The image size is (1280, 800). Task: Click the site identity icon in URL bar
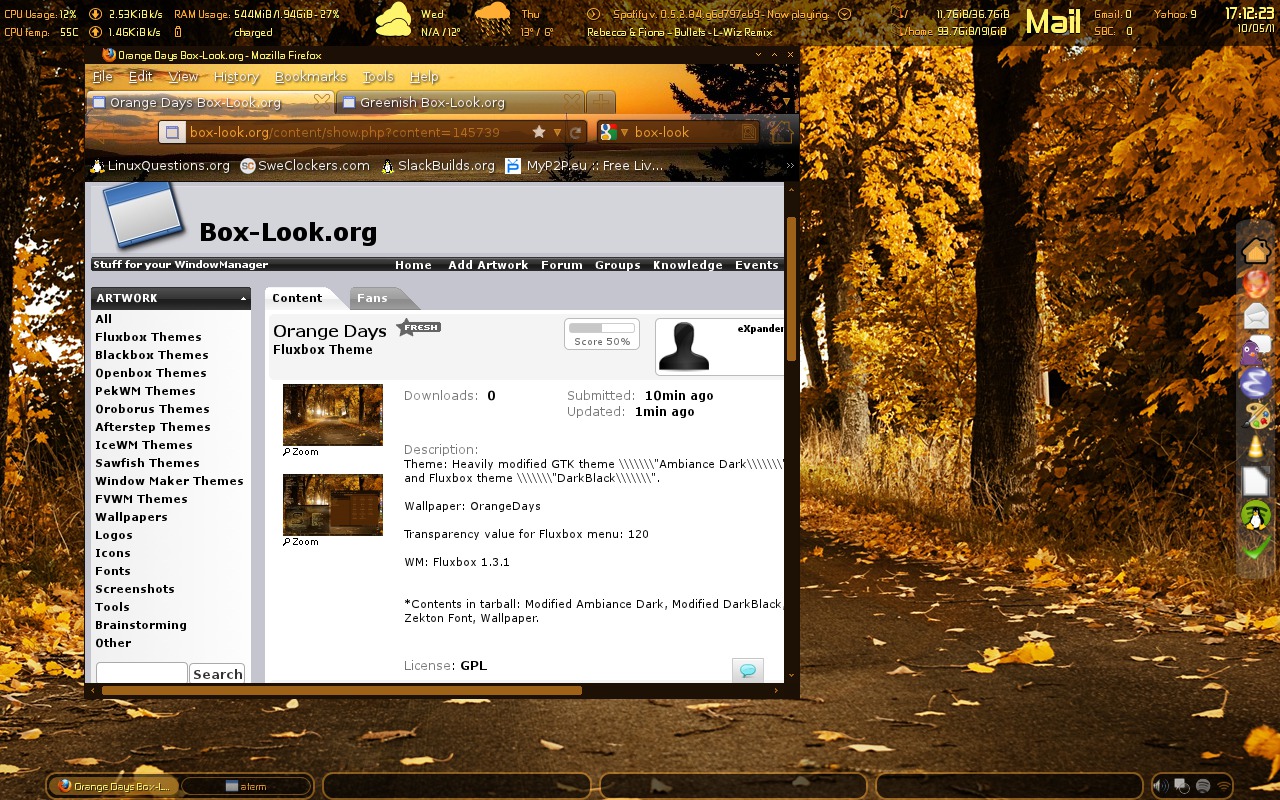pos(172,132)
